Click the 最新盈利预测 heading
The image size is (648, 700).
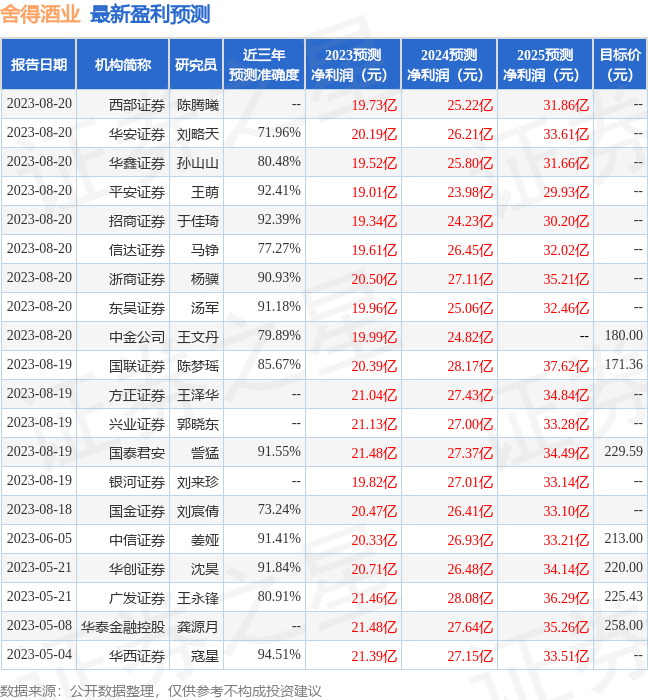150,15
